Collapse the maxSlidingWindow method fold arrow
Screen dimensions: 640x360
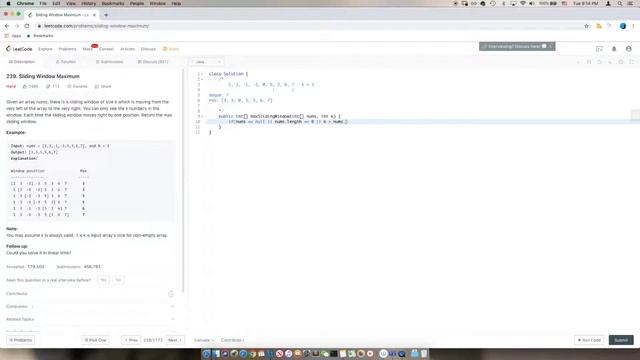pyautogui.click(x=202, y=116)
